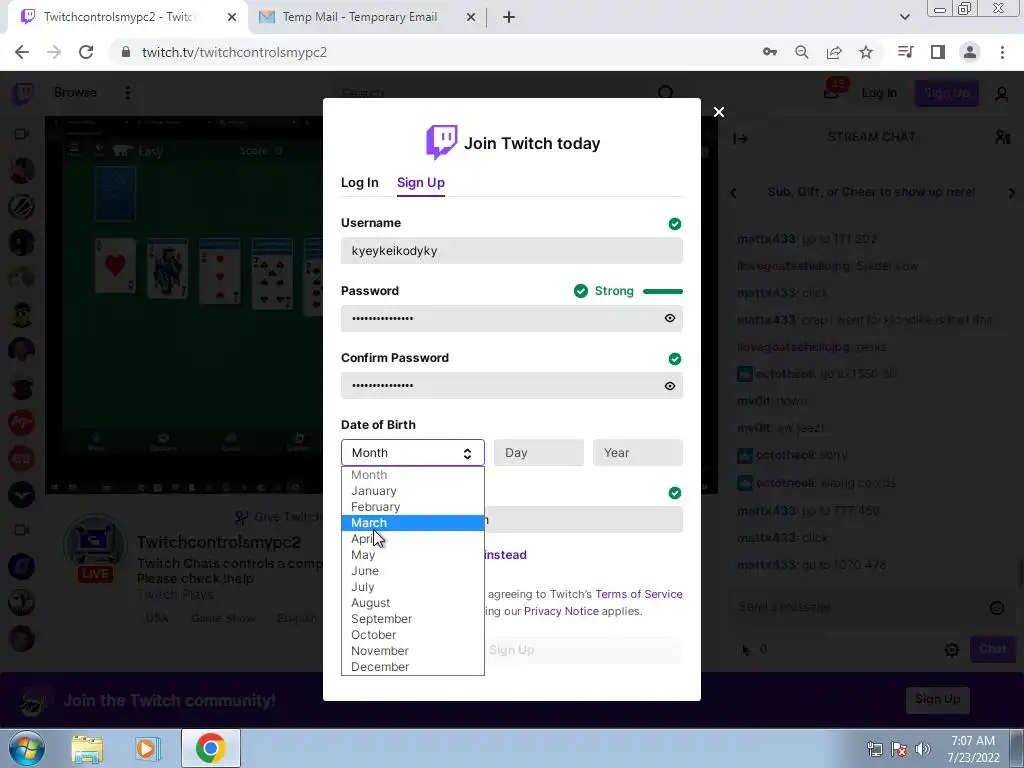The height and width of the screenshot is (768, 1024).
Task: Click the Day field
Action: (538, 453)
